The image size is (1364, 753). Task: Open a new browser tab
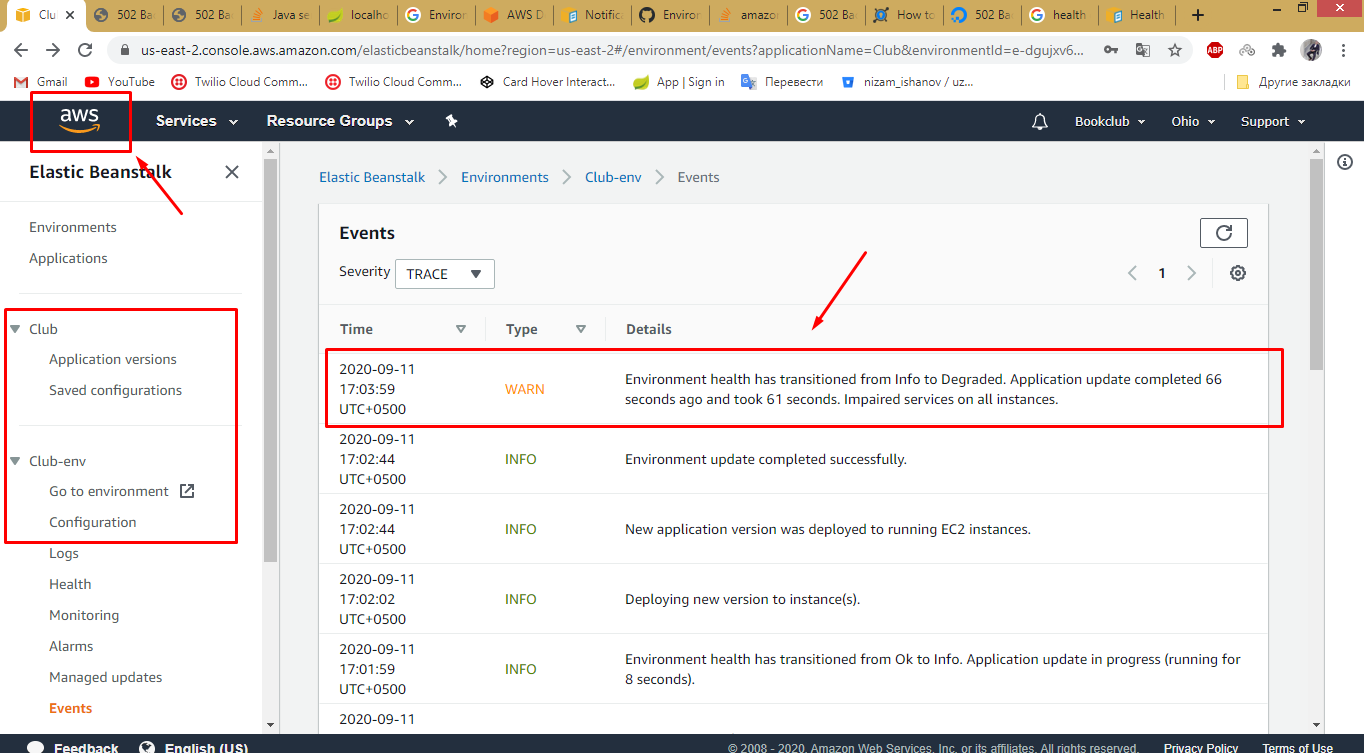point(1198,15)
